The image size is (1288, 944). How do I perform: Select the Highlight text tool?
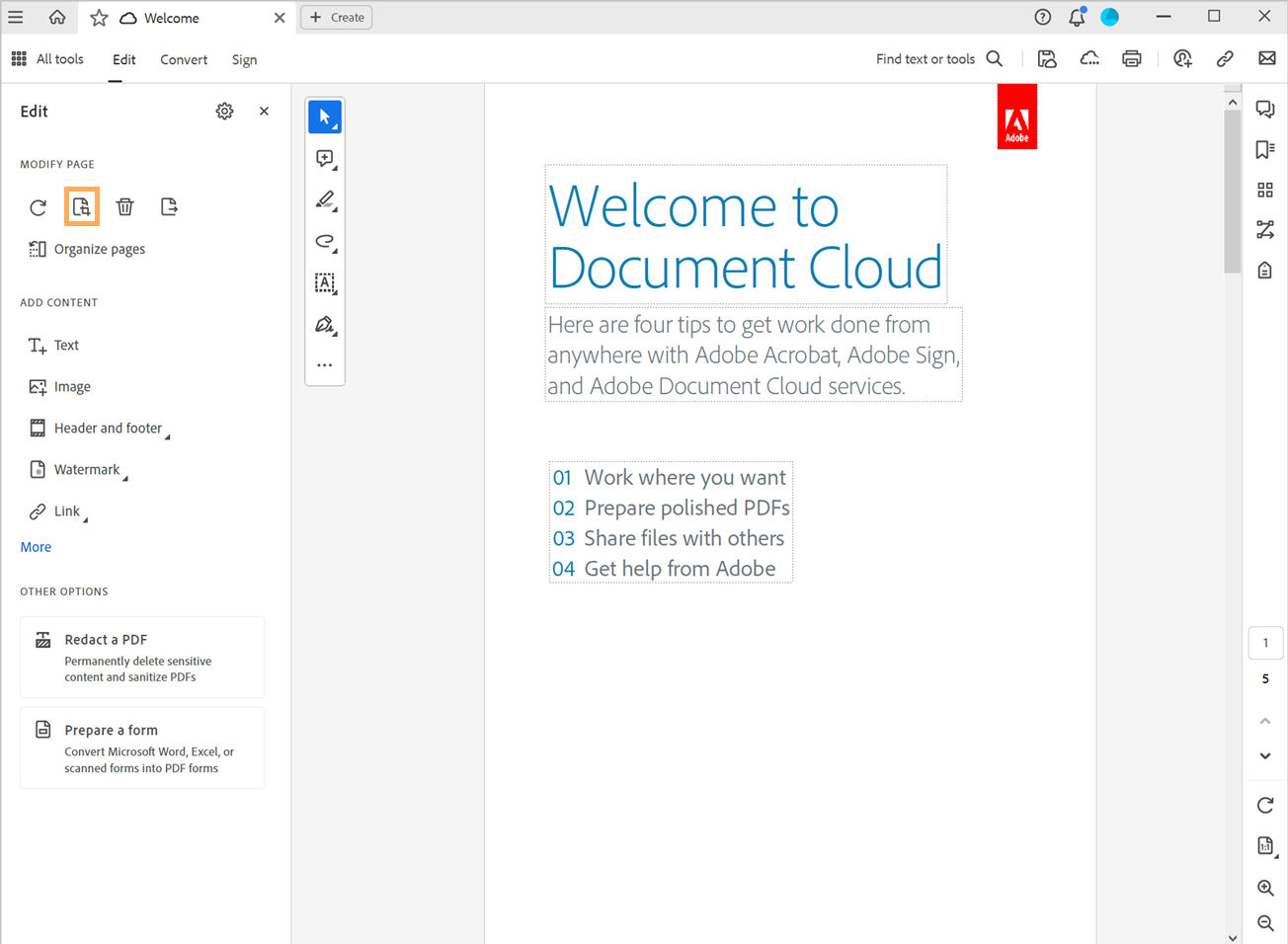tap(325, 199)
